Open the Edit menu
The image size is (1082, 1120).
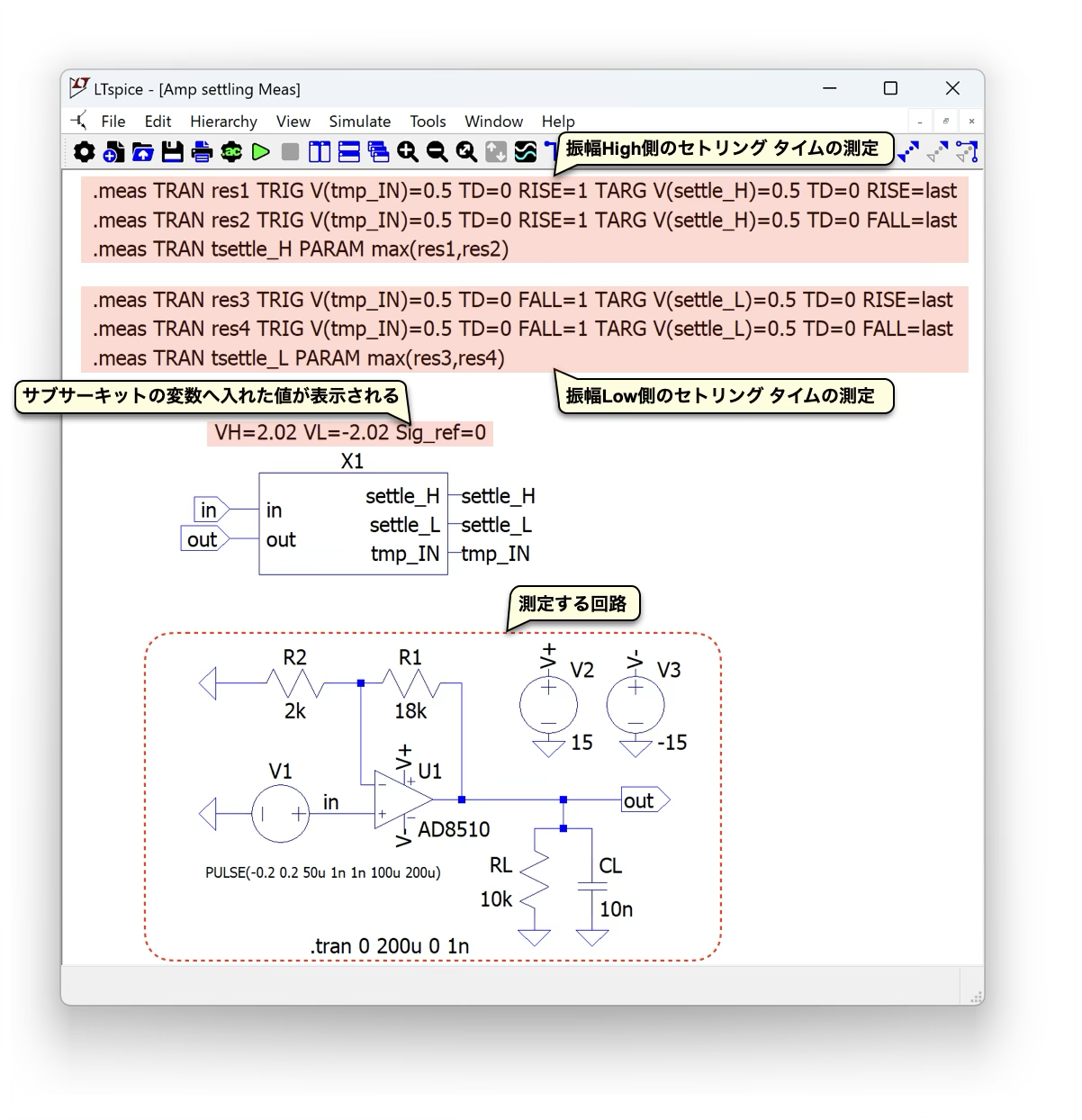pos(158,122)
